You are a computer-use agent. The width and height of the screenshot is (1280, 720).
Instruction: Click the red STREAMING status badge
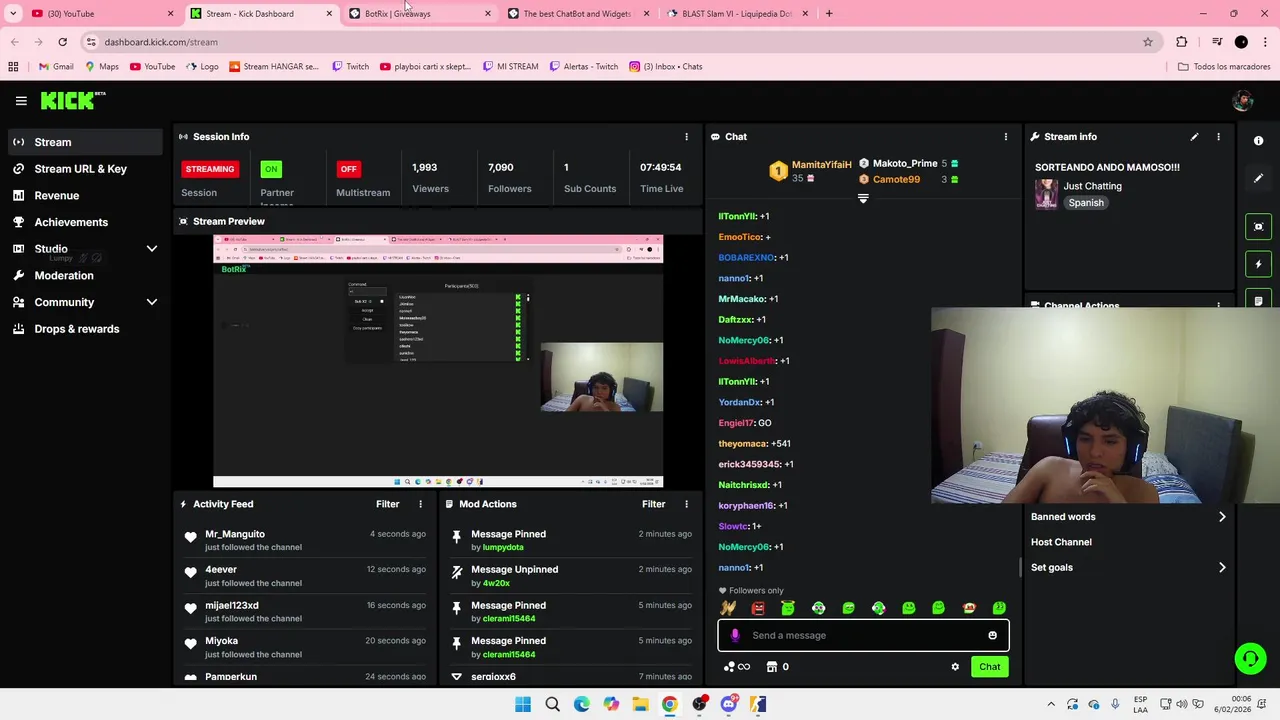(x=210, y=169)
